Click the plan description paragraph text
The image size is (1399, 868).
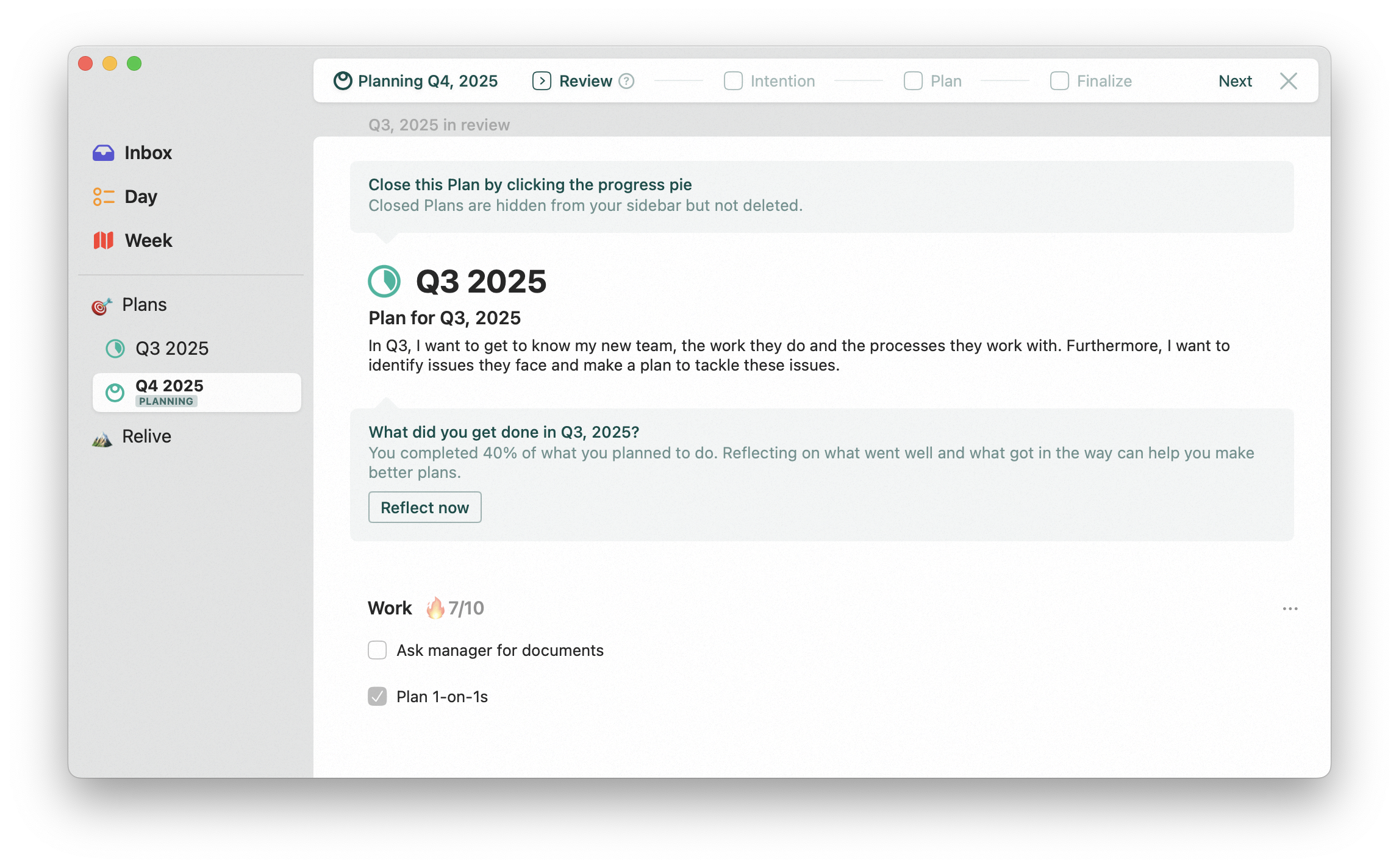[799, 355]
